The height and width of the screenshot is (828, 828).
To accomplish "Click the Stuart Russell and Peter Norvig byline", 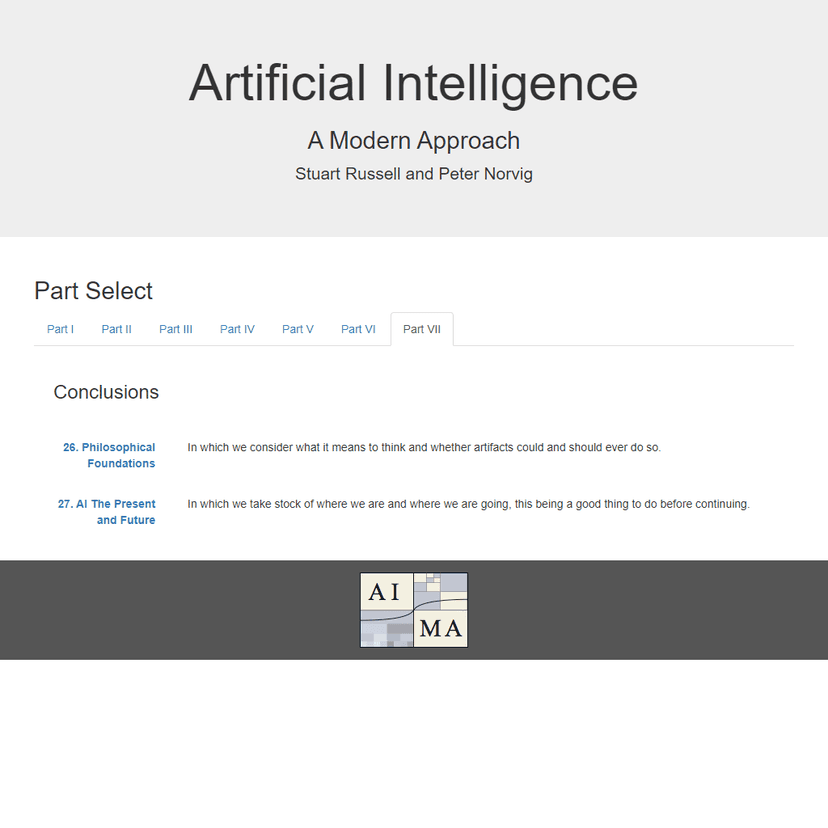I will pos(413,173).
